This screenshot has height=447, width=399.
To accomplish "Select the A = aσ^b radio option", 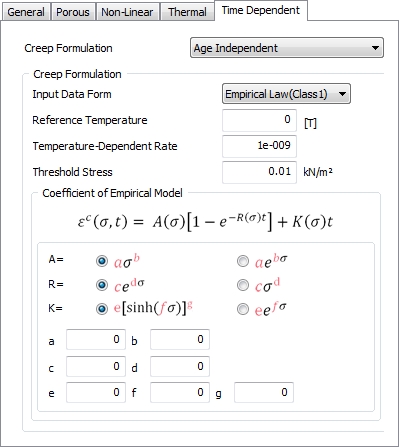I will [x=102, y=261].
